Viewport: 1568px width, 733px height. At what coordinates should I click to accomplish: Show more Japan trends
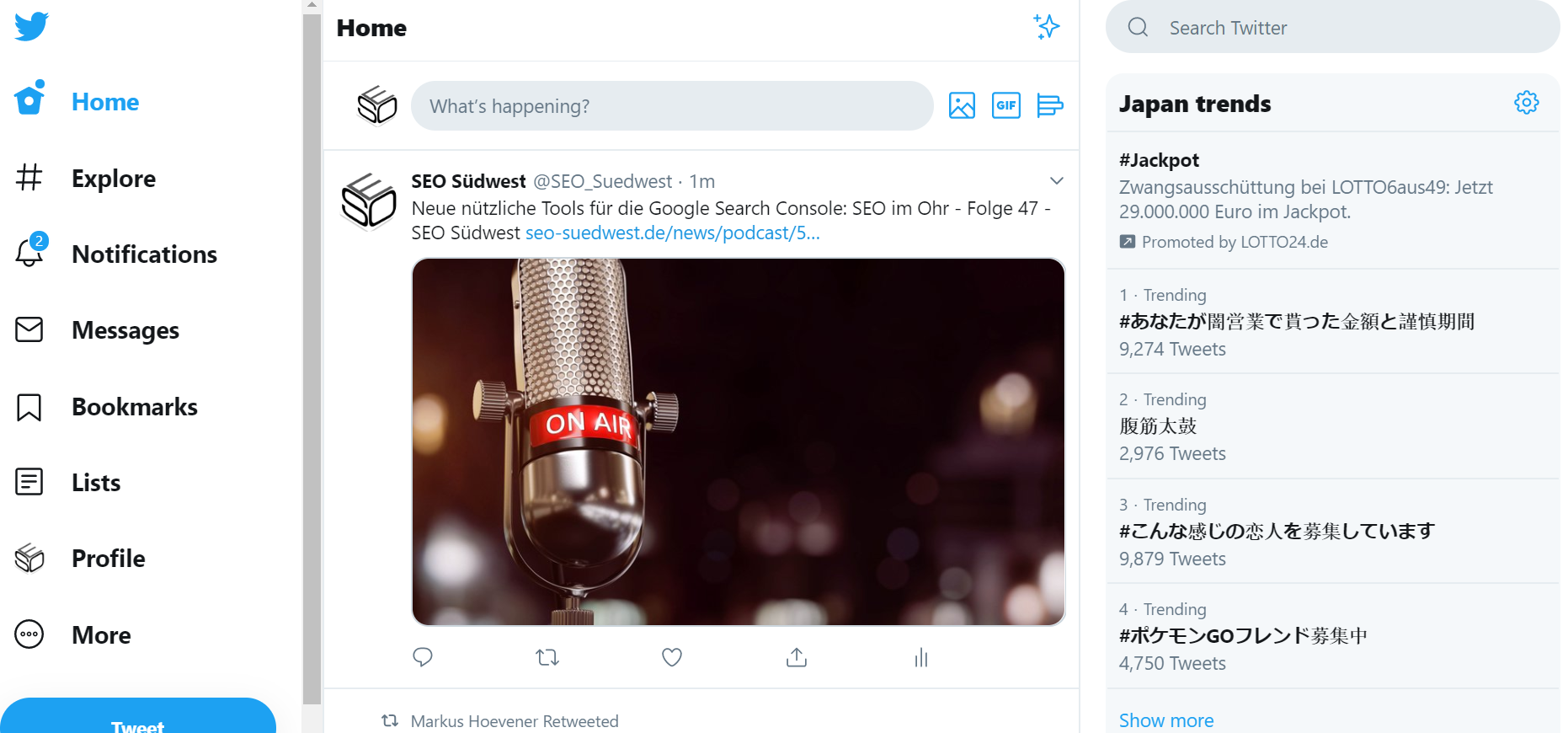click(1166, 720)
